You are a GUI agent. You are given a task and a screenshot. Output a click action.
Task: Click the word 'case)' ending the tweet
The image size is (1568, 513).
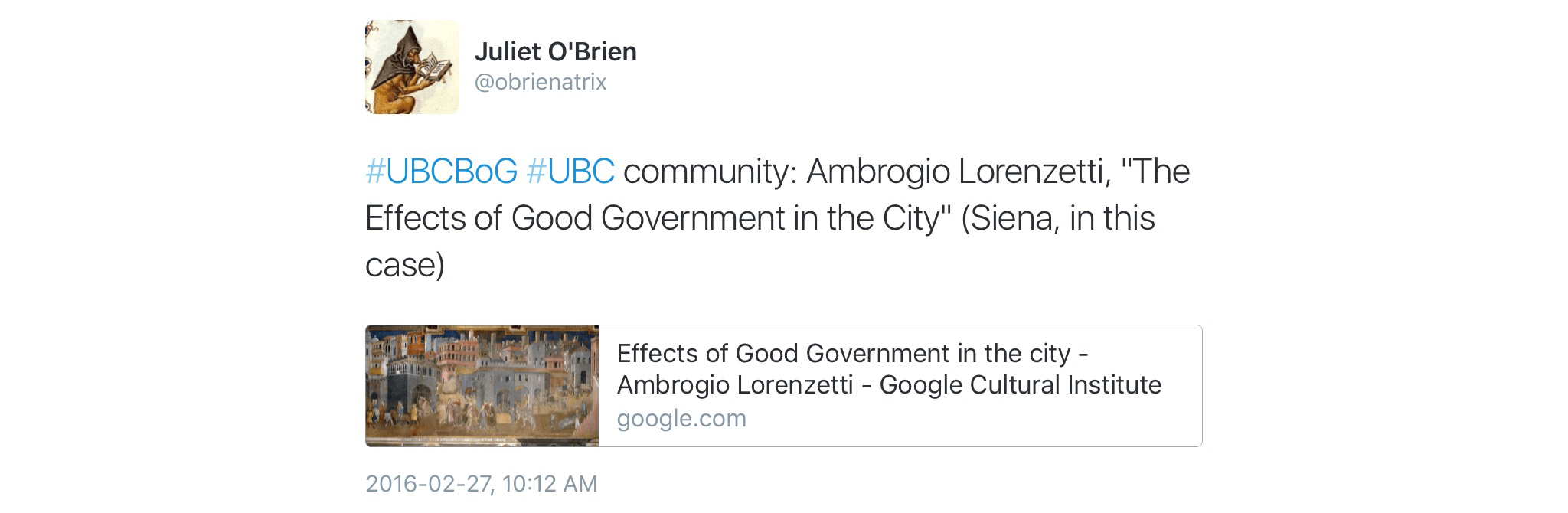pos(404,265)
